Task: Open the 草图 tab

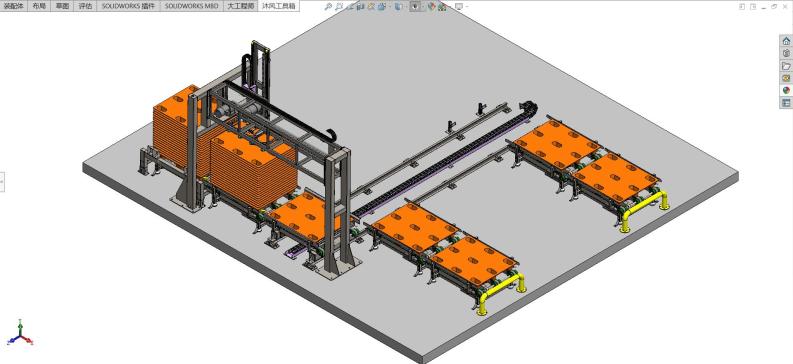Action: click(62, 6)
